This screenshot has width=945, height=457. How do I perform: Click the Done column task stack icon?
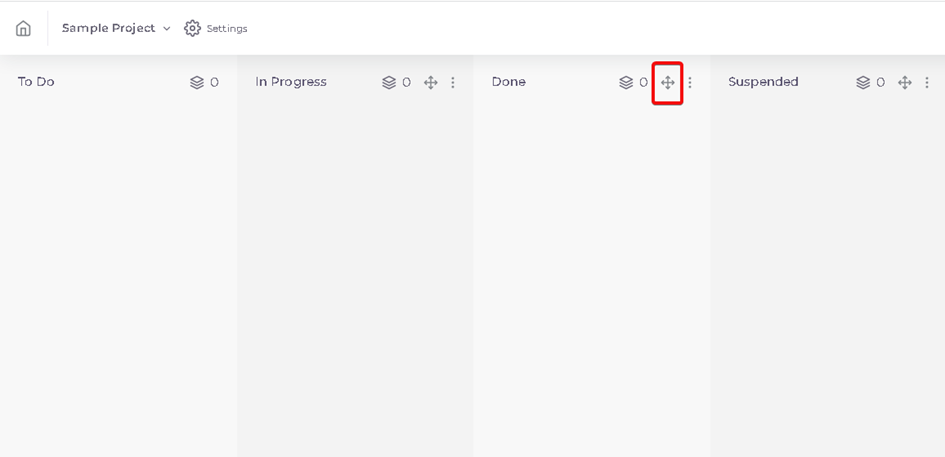[626, 83]
